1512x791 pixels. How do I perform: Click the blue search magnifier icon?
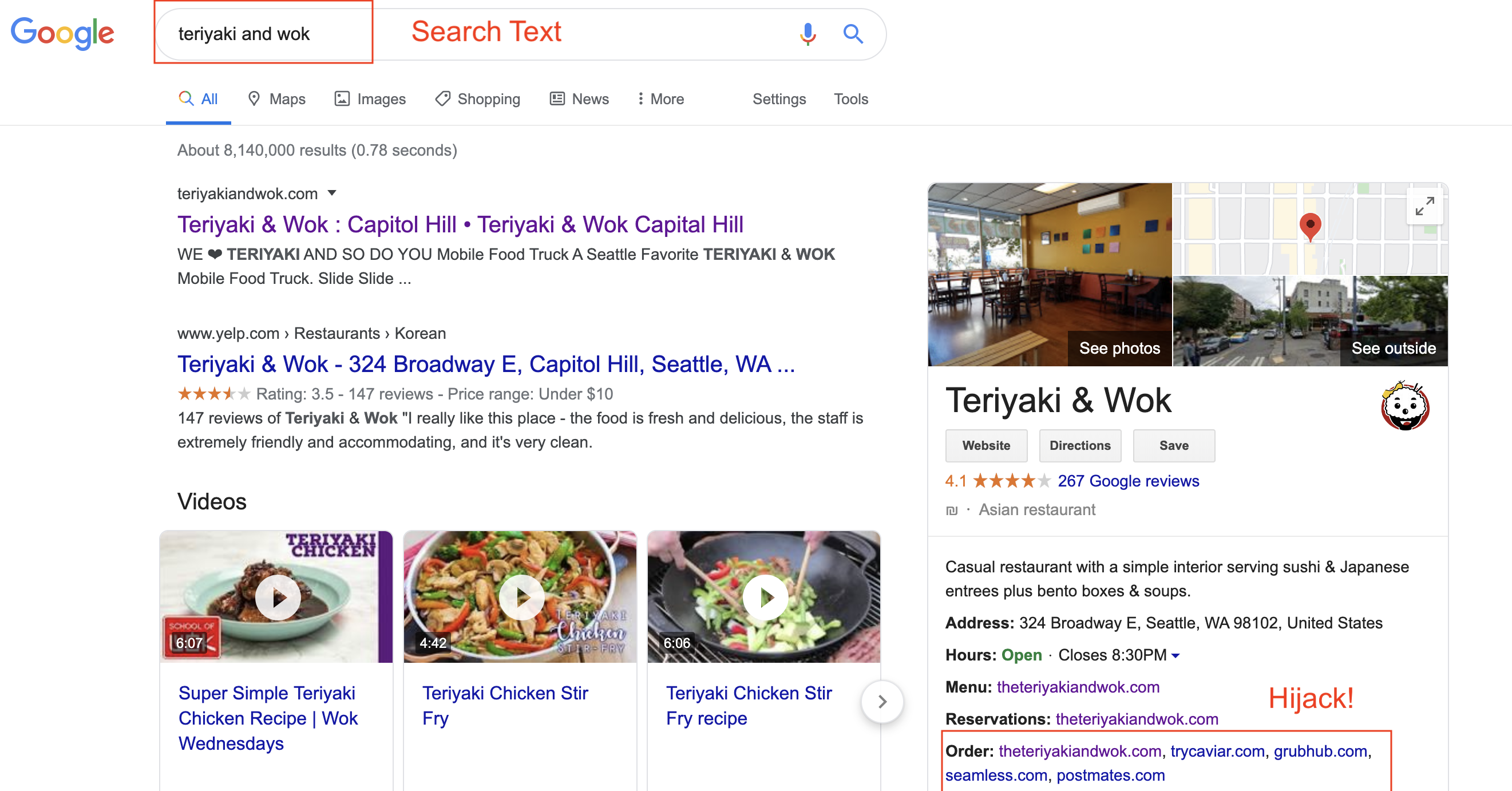click(853, 34)
